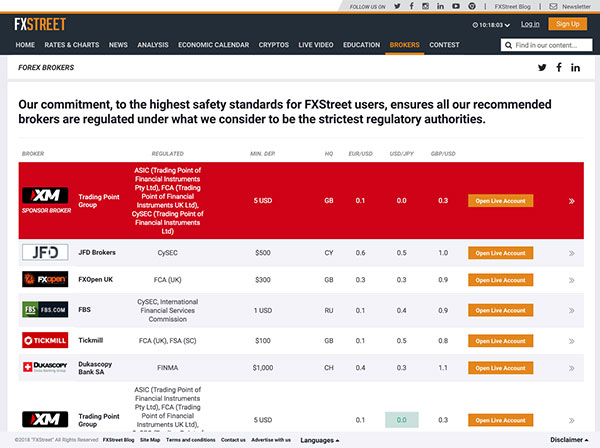The width and height of the screenshot is (600, 448).
Task: Click the Tickmill logo
Action: pyautogui.click(x=45, y=340)
